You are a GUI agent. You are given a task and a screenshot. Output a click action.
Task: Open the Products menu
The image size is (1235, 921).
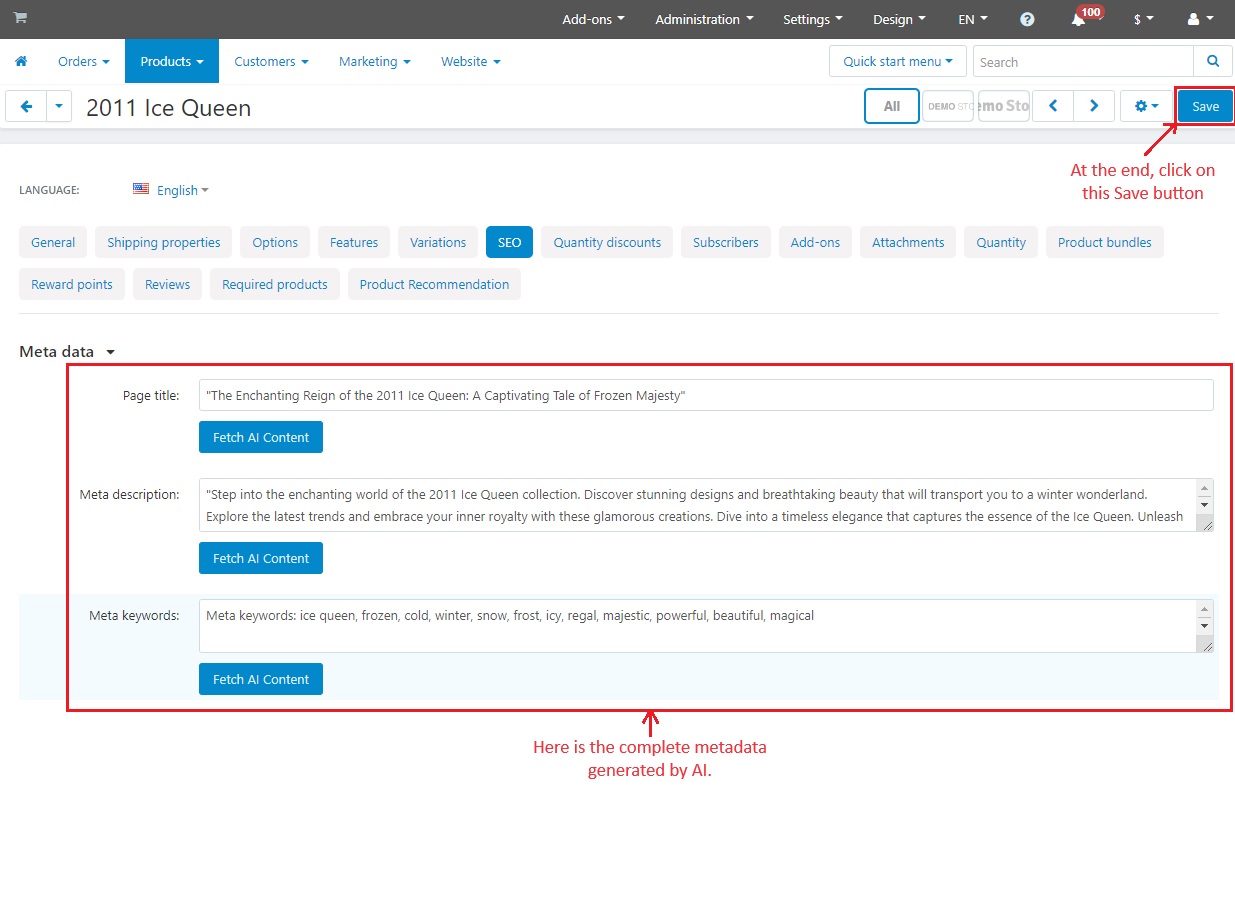[172, 61]
